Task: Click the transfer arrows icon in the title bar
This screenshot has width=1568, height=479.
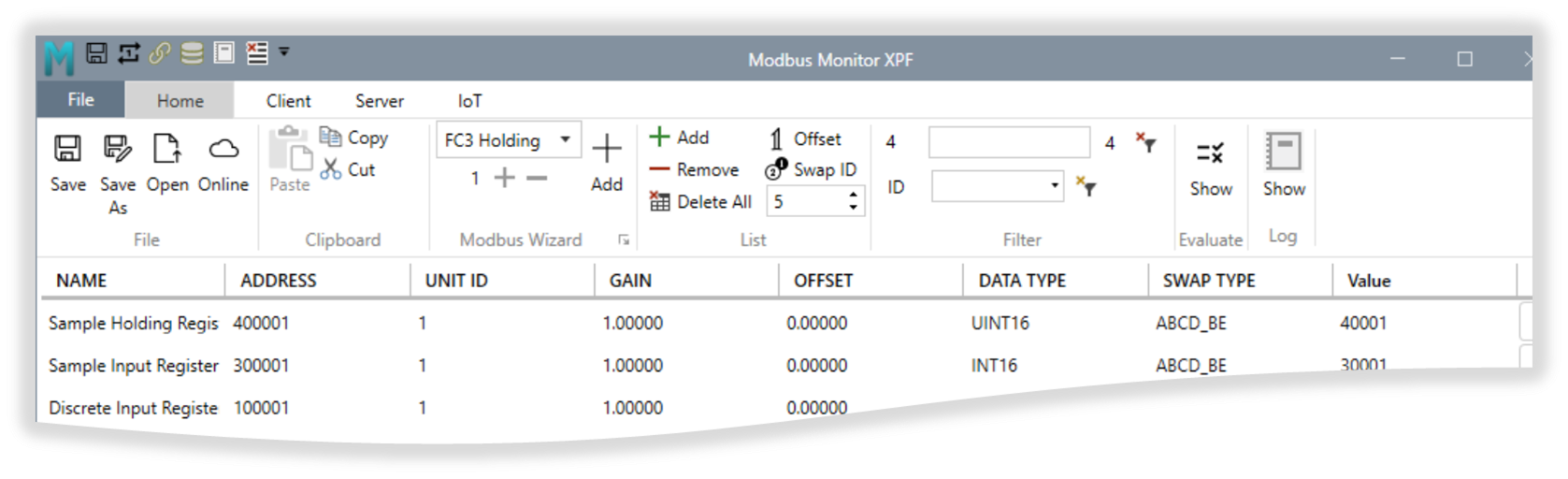Action: tap(128, 53)
